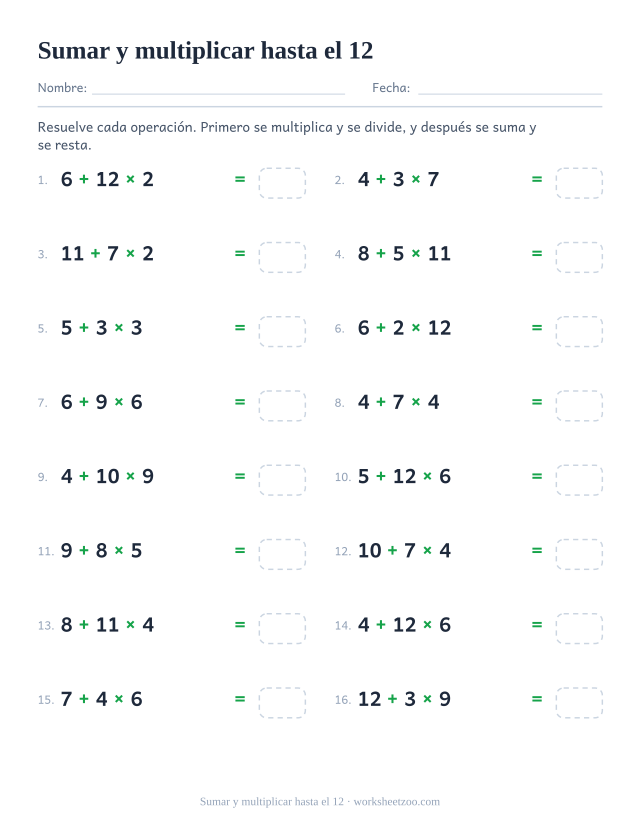Select answer box for 6 + 9 × 6
The height and width of the screenshot is (829, 640).
pos(282,406)
